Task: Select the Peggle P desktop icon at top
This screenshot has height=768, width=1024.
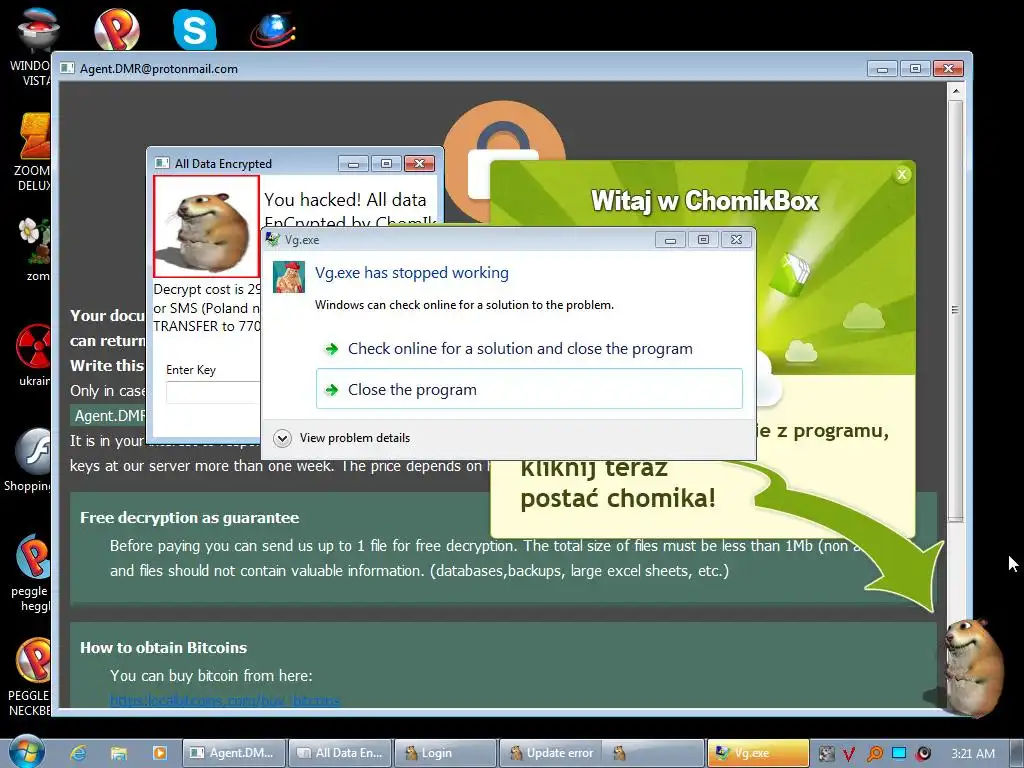Action: click(x=116, y=29)
